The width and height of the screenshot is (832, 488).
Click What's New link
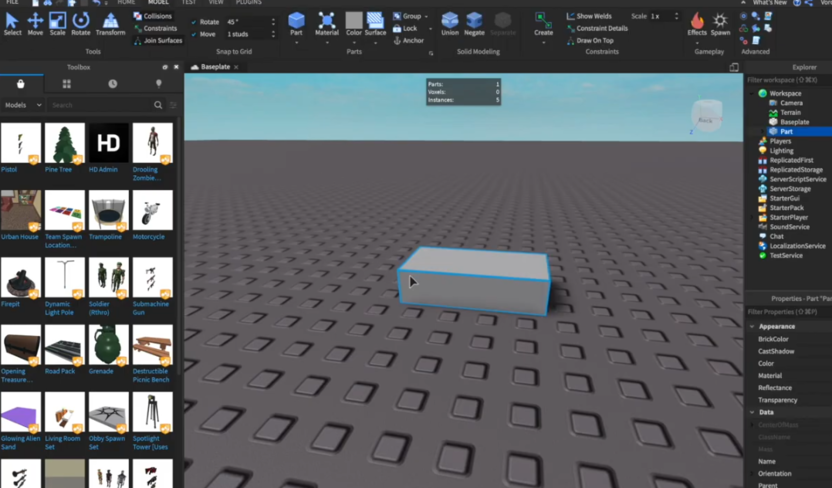coord(769,3)
